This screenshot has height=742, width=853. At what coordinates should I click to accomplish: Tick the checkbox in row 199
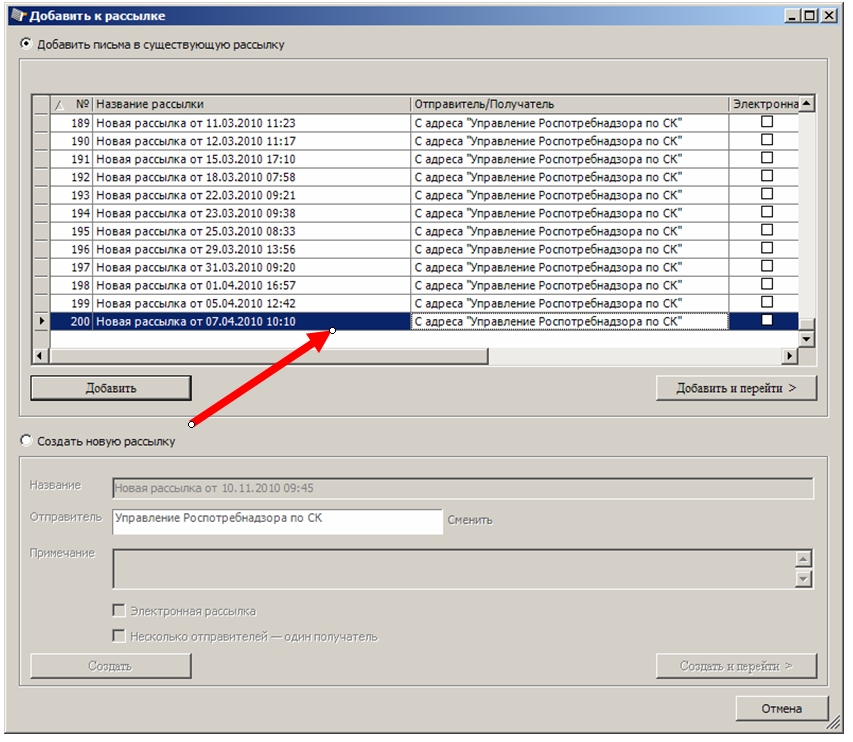[767, 302]
